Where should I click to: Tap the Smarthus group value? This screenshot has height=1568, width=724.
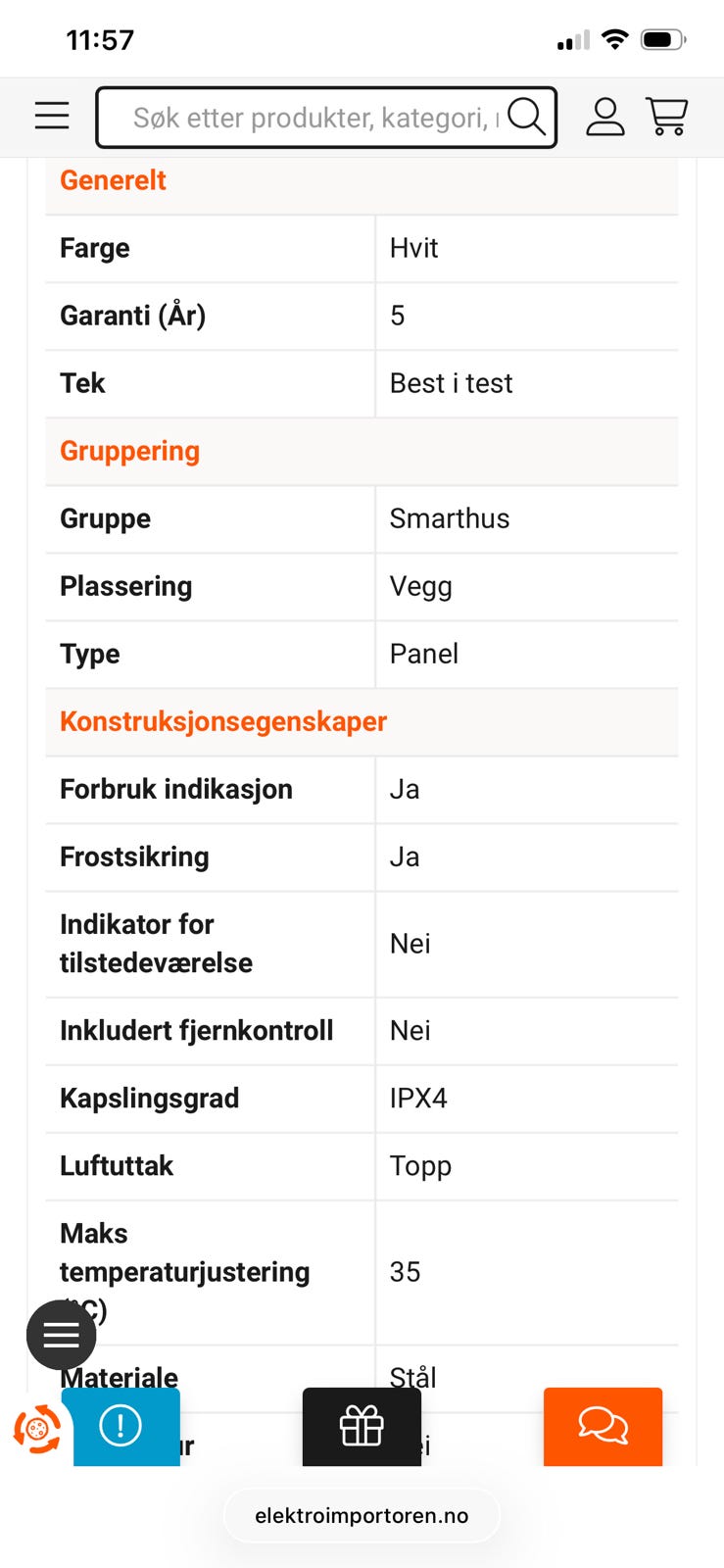pyautogui.click(x=449, y=518)
